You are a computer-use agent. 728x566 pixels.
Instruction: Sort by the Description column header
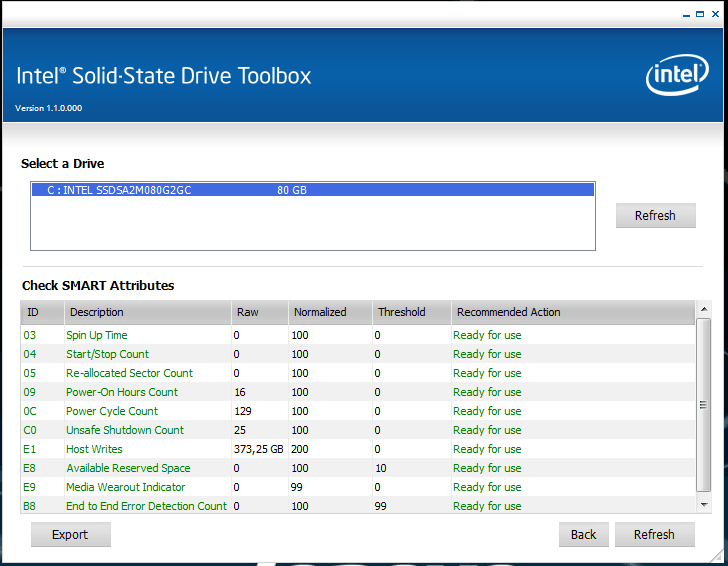coord(148,312)
